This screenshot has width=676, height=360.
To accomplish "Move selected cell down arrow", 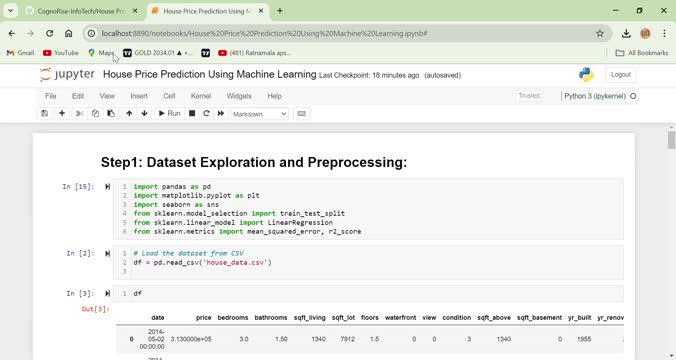I will (x=144, y=113).
